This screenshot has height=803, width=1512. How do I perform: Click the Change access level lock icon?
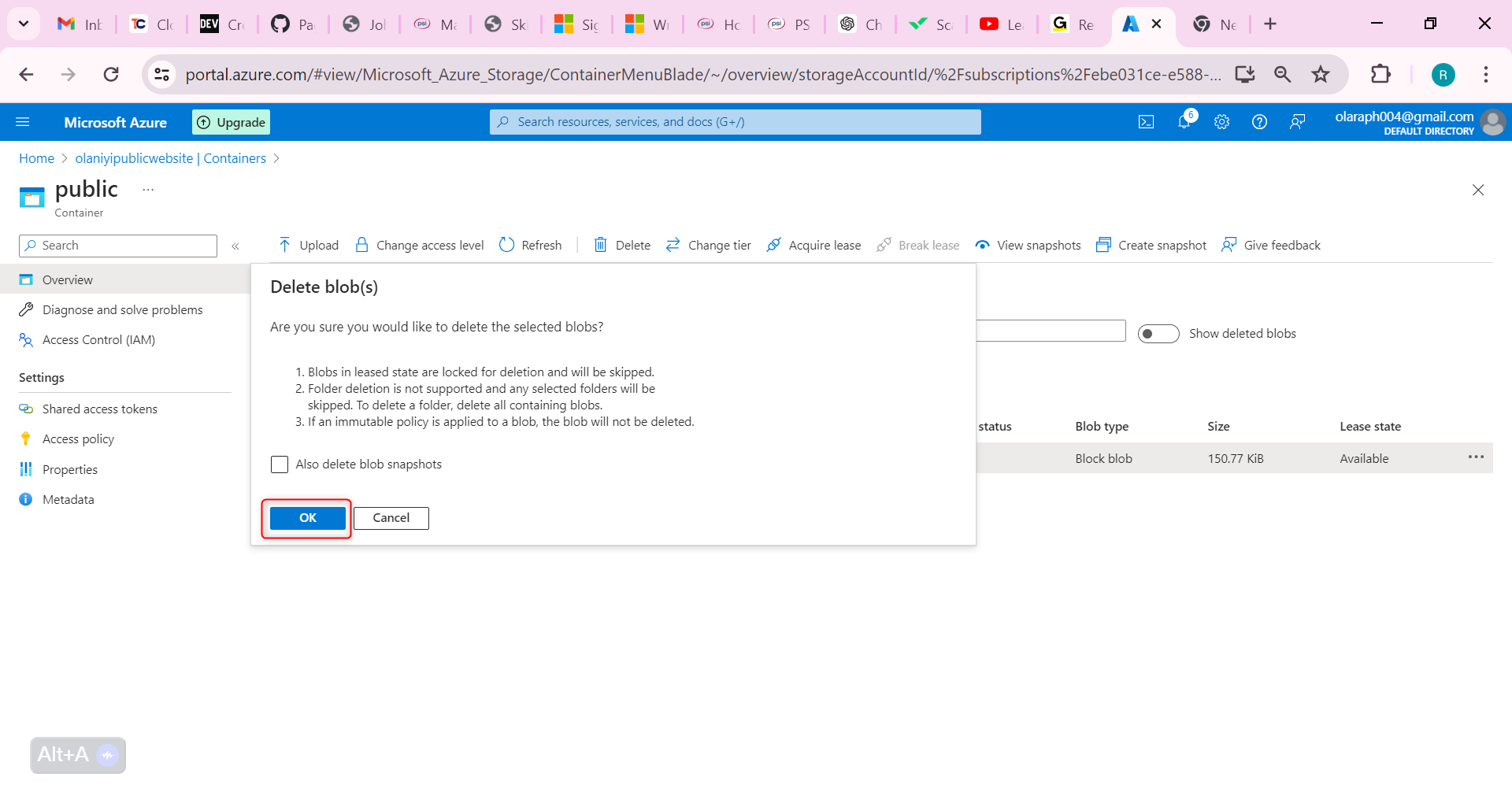tap(361, 245)
